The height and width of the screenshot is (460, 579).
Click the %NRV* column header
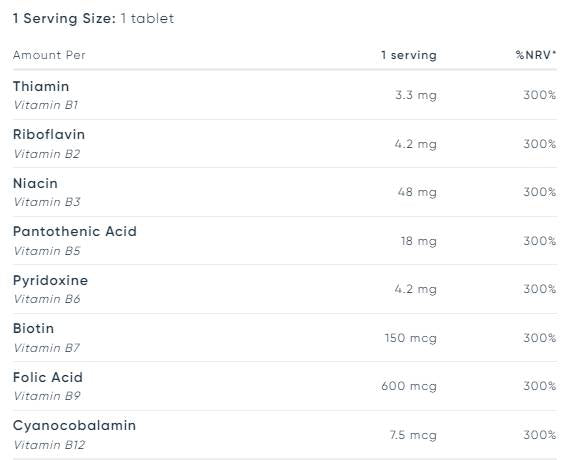[x=536, y=55]
